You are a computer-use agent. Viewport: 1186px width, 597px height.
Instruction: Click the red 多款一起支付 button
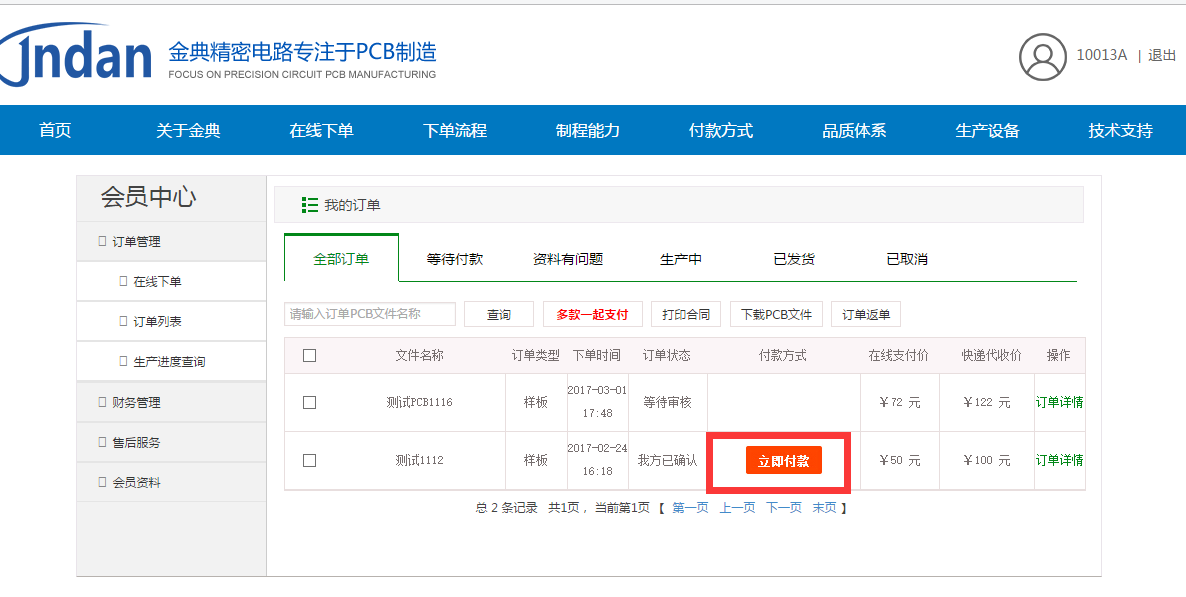593,314
